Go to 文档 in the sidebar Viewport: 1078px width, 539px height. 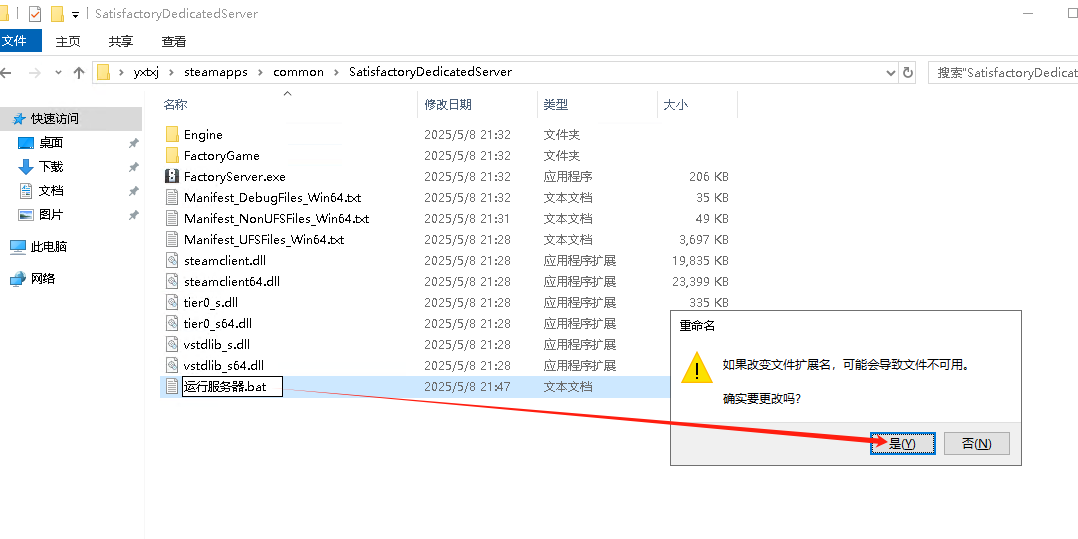click(50, 191)
